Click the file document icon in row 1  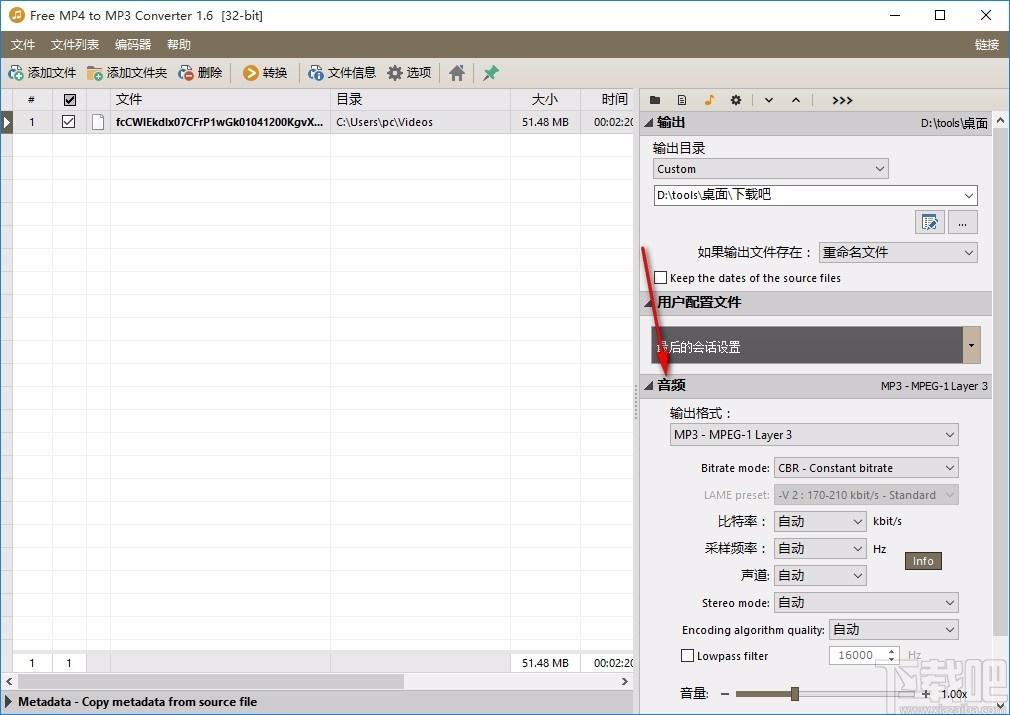98,122
